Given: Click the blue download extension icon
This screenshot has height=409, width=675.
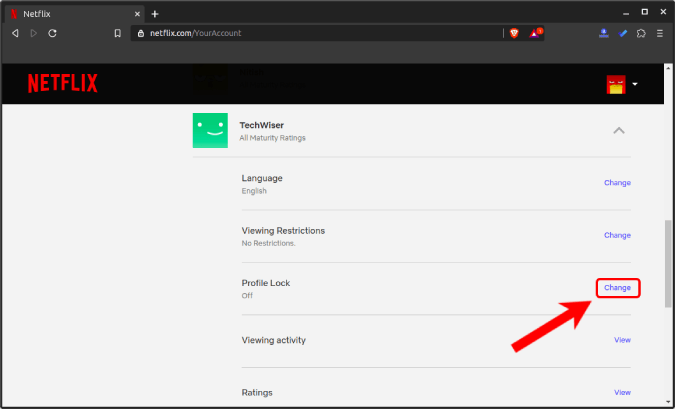Looking at the screenshot, I should click(604, 33).
